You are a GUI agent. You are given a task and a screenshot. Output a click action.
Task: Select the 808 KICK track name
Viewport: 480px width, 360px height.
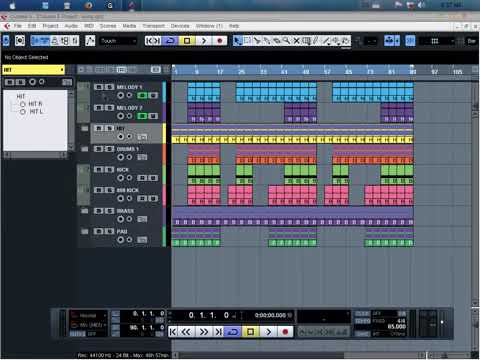tap(128, 190)
